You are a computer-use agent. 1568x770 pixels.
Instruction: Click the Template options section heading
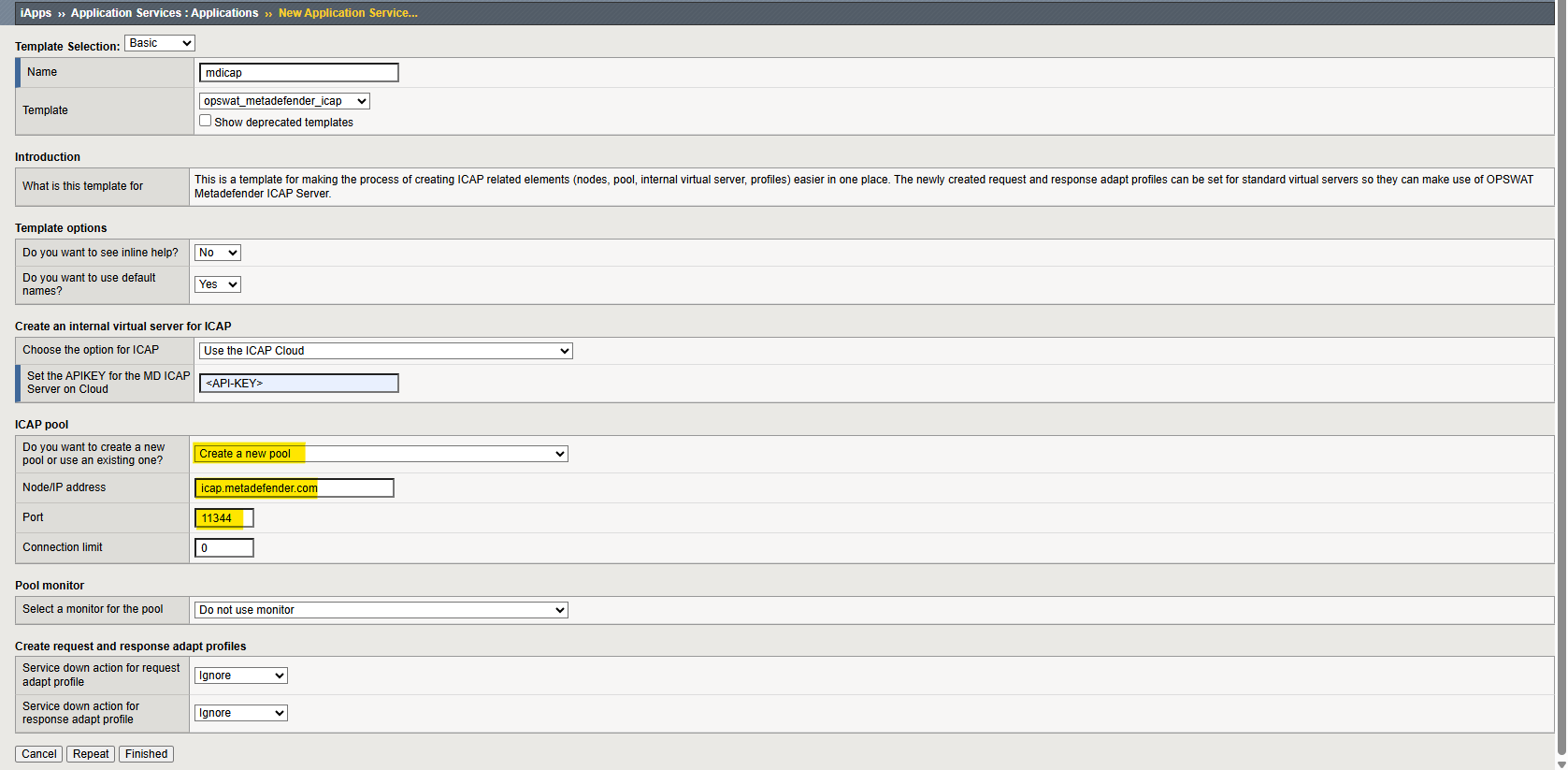click(x=61, y=228)
